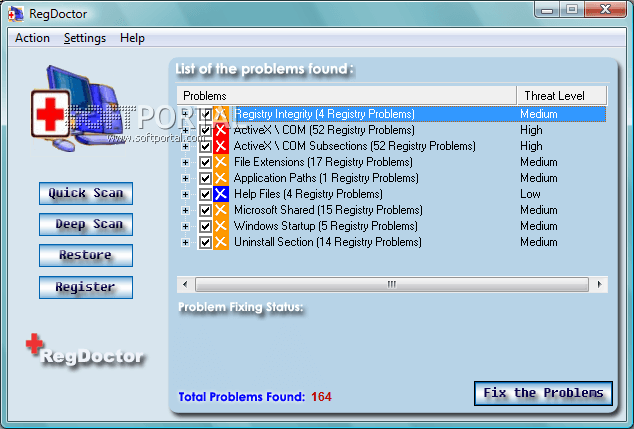Click the Low threat level of Help Files
634x429 pixels.
point(530,194)
